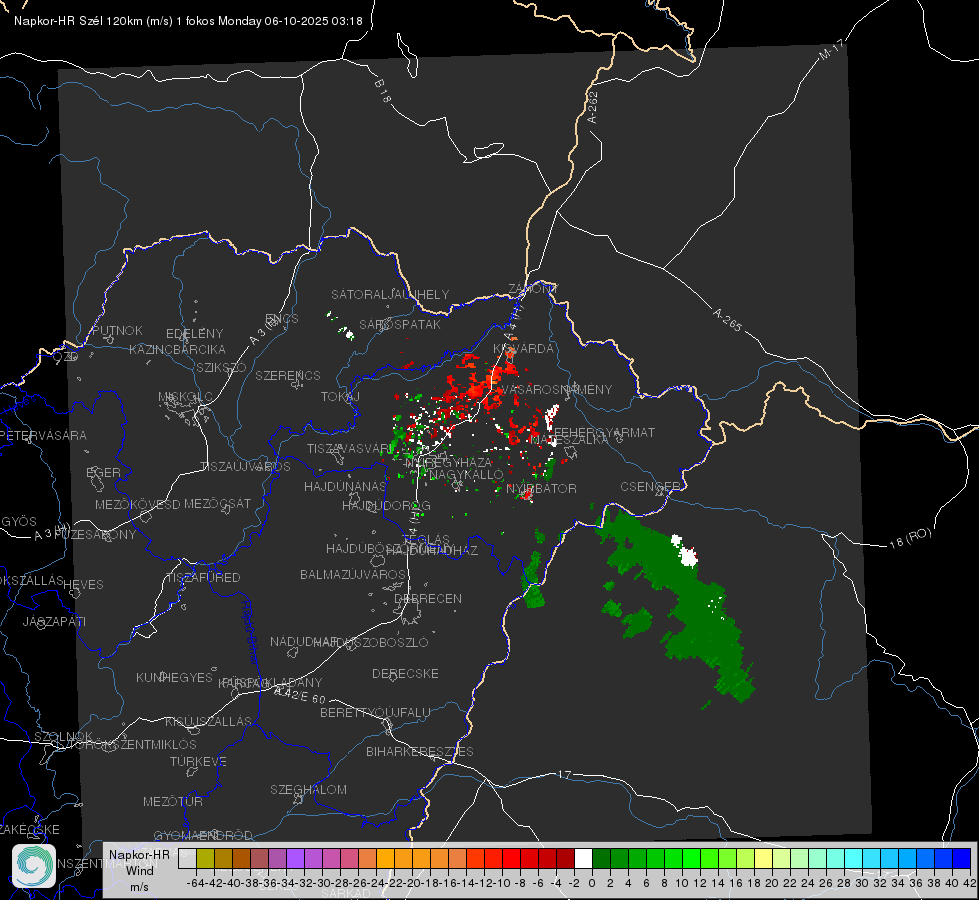This screenshot has height=900, width=979.
Task: Select the SÁTORALJAÚJHELY town label
Action: [x=390, y=294]
